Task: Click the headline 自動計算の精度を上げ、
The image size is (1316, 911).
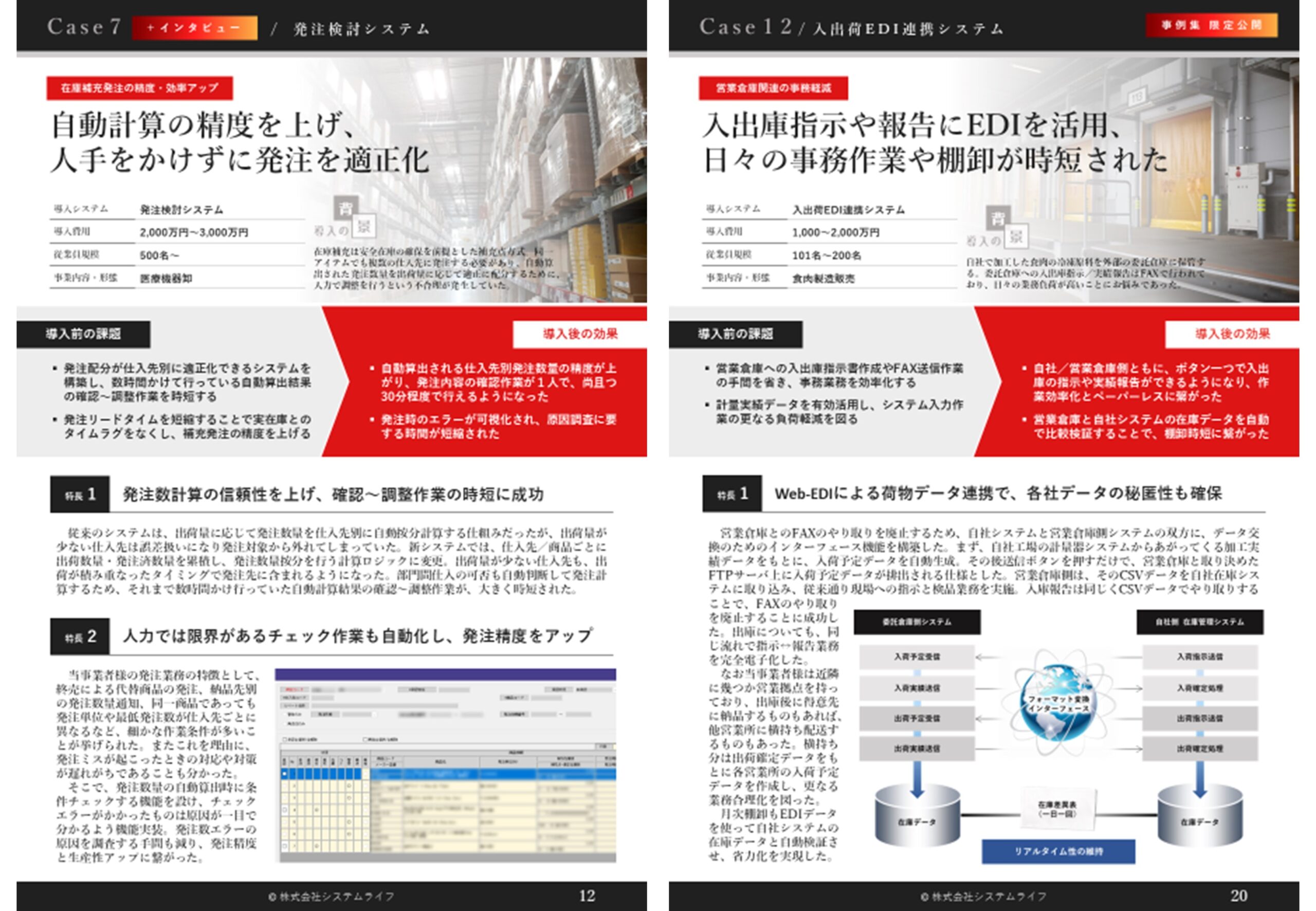Action: [204, 125]
